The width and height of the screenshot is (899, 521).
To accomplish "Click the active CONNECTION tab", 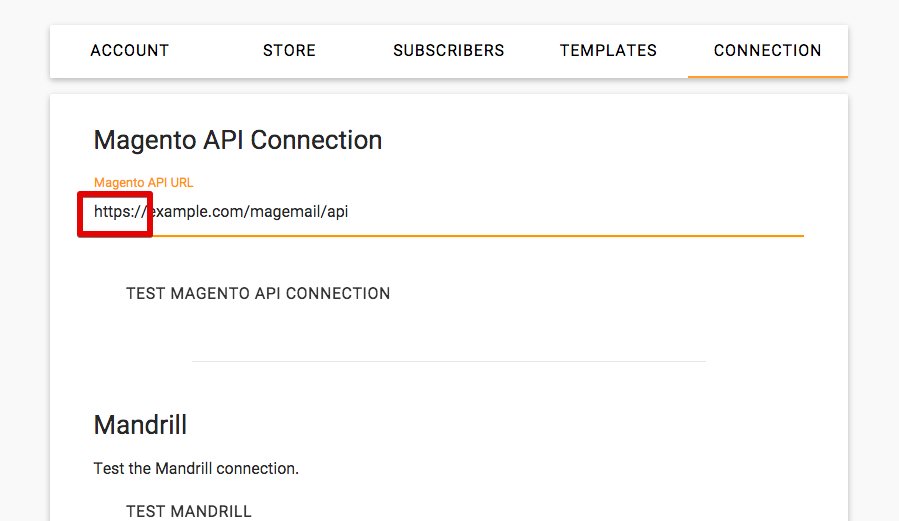I will (767, 51).
